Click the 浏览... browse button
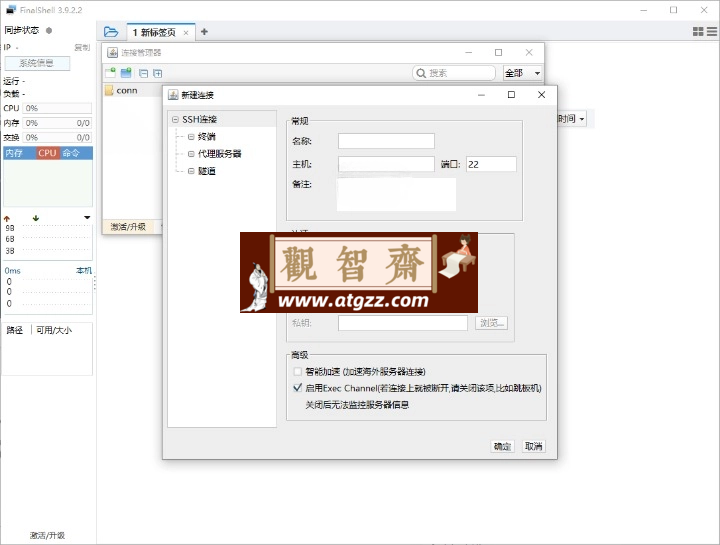 point(491,323)
